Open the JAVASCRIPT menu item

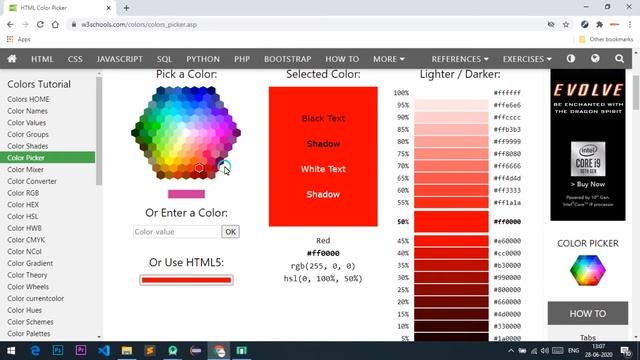coord(120,59)
